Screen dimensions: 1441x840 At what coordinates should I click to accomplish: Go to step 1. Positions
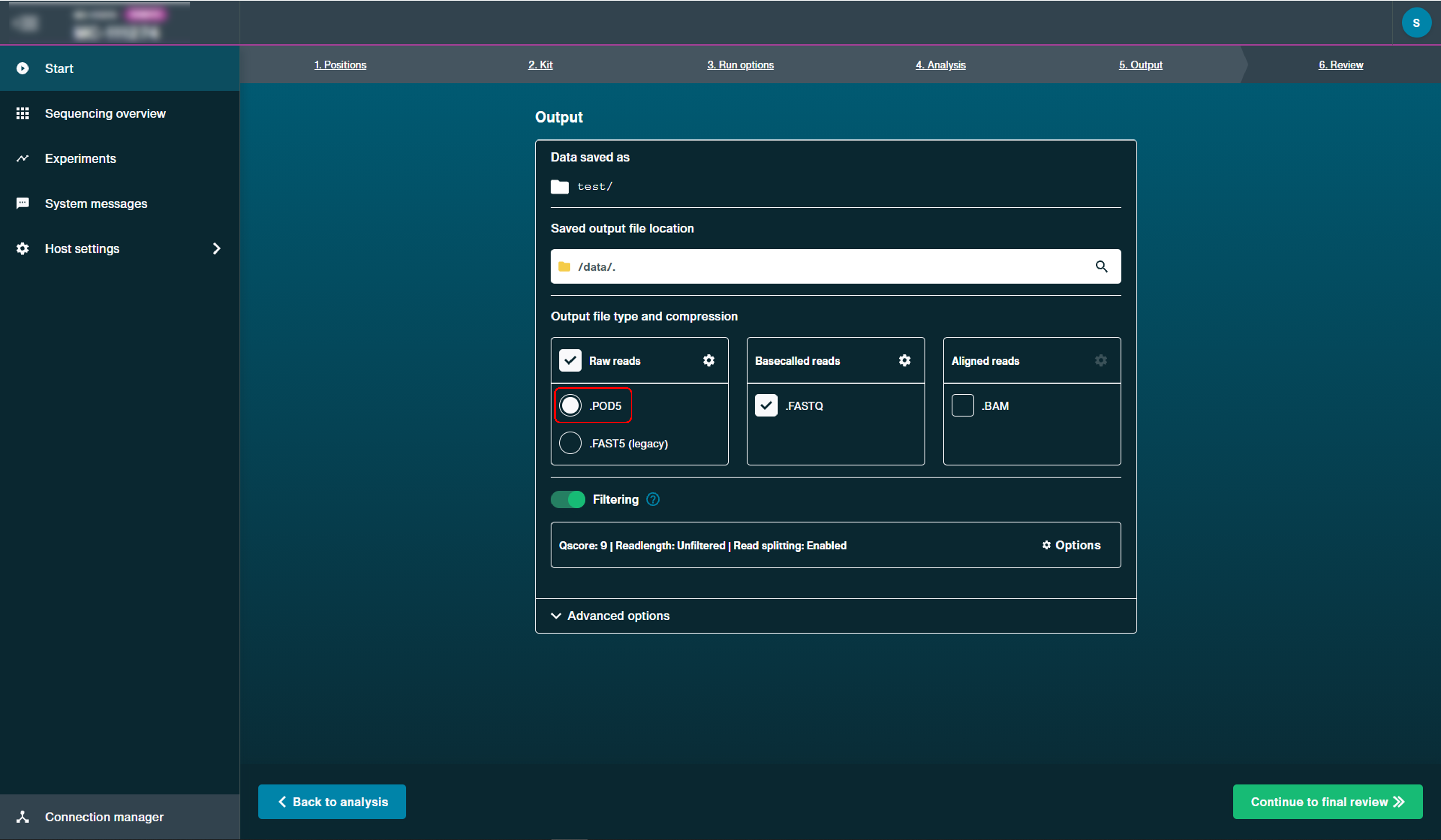tap(340, 64)
